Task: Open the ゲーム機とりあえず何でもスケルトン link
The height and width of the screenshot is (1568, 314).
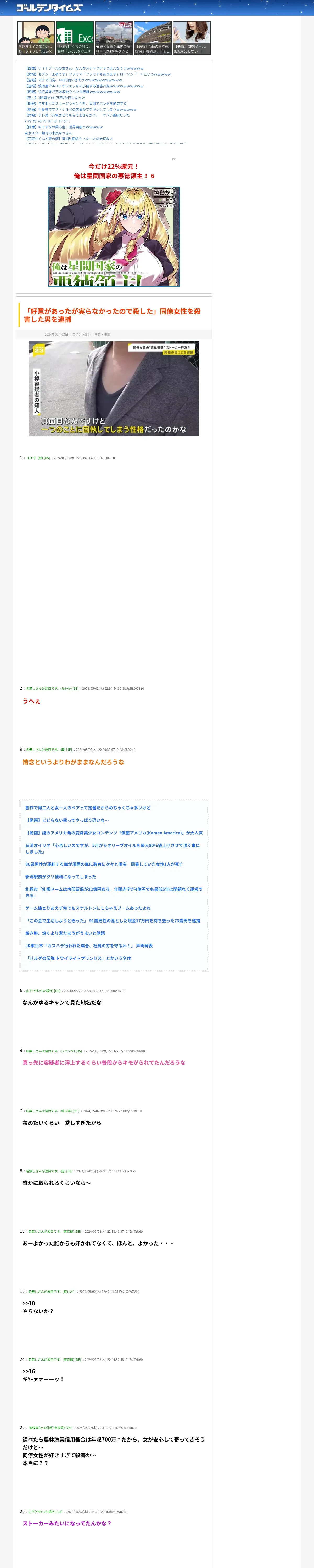Action: point(88,908)
